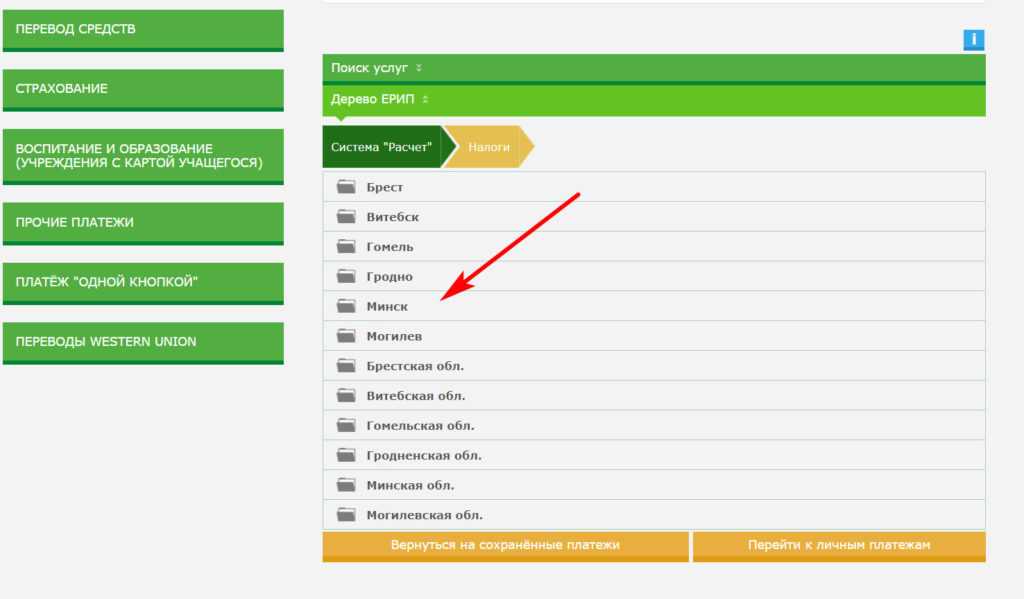
Task: Click the Налоги breadcrumb step
Action: 489,147
